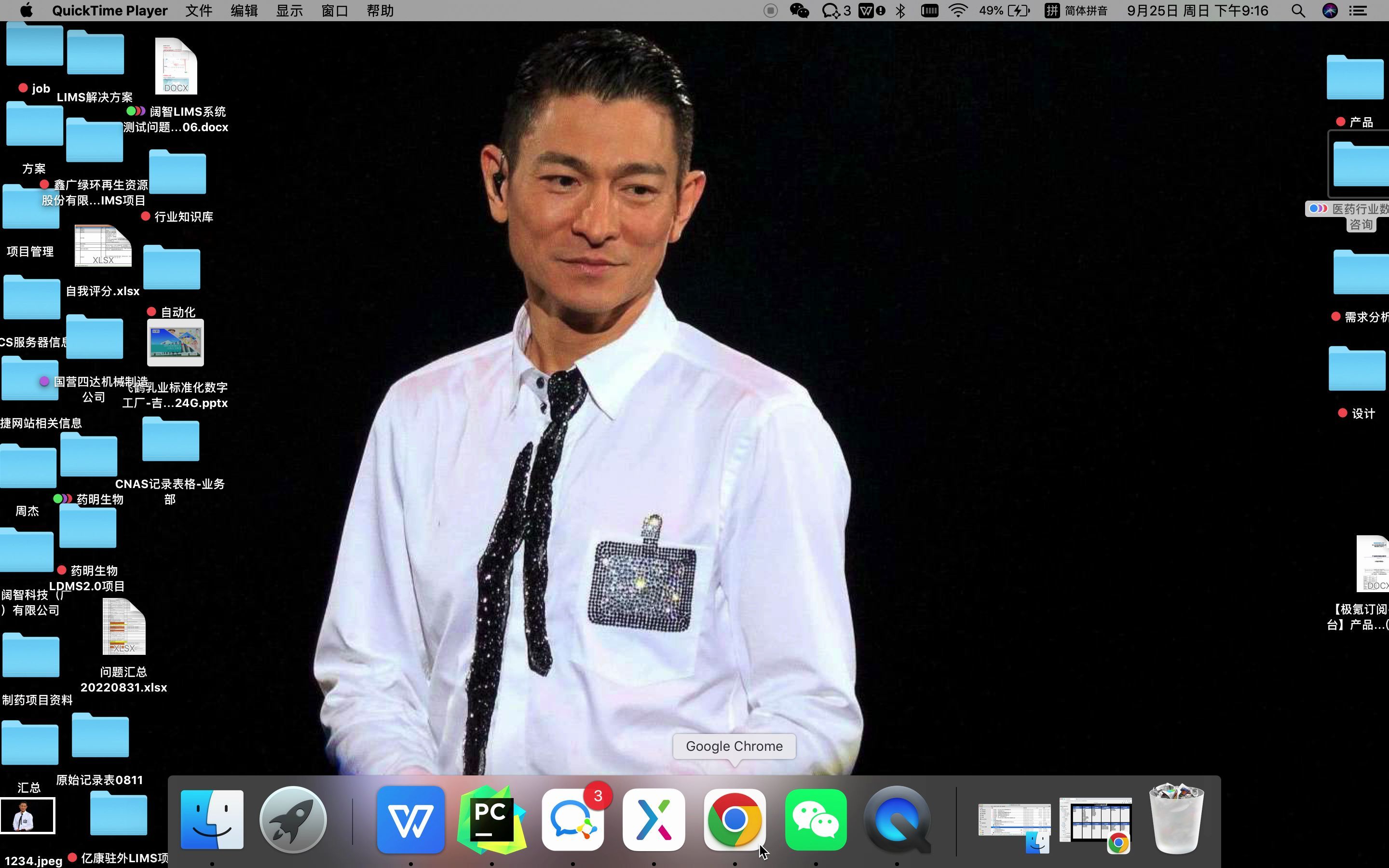The height and width of the screenshot is (868, 1389).
Task: Select 周杰 folder
Action: (28, 466)
